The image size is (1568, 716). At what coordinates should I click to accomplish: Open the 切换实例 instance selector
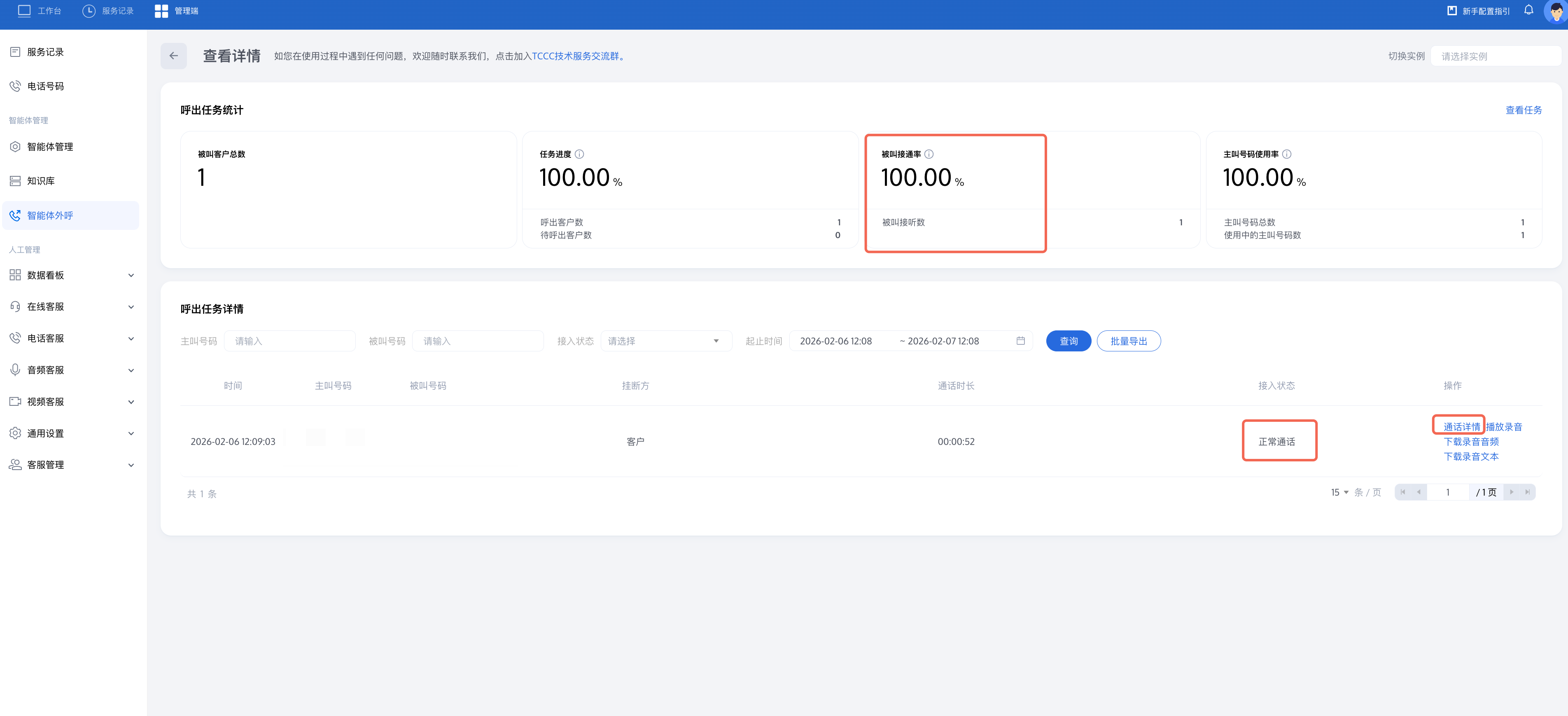point(1495,56)
